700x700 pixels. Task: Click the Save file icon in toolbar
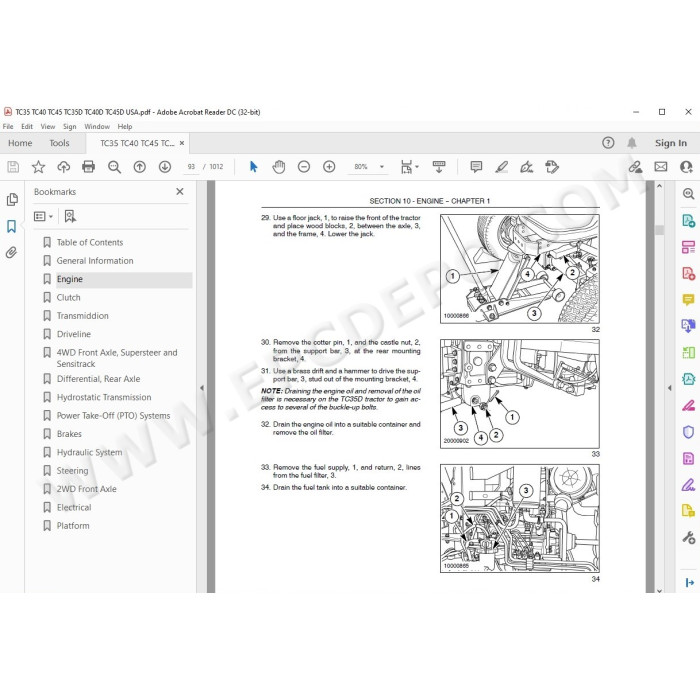13,167
